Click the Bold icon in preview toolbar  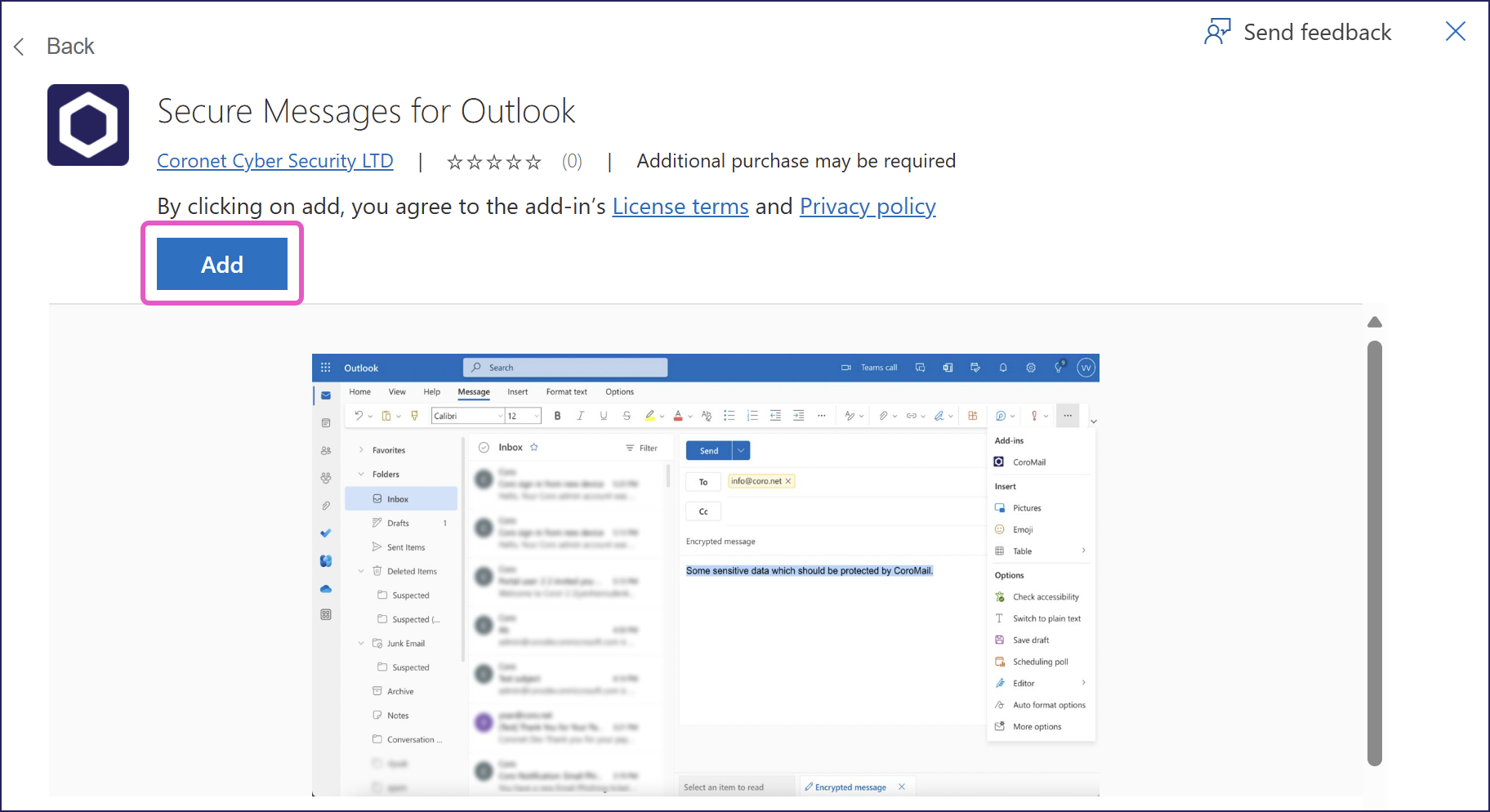557,416
